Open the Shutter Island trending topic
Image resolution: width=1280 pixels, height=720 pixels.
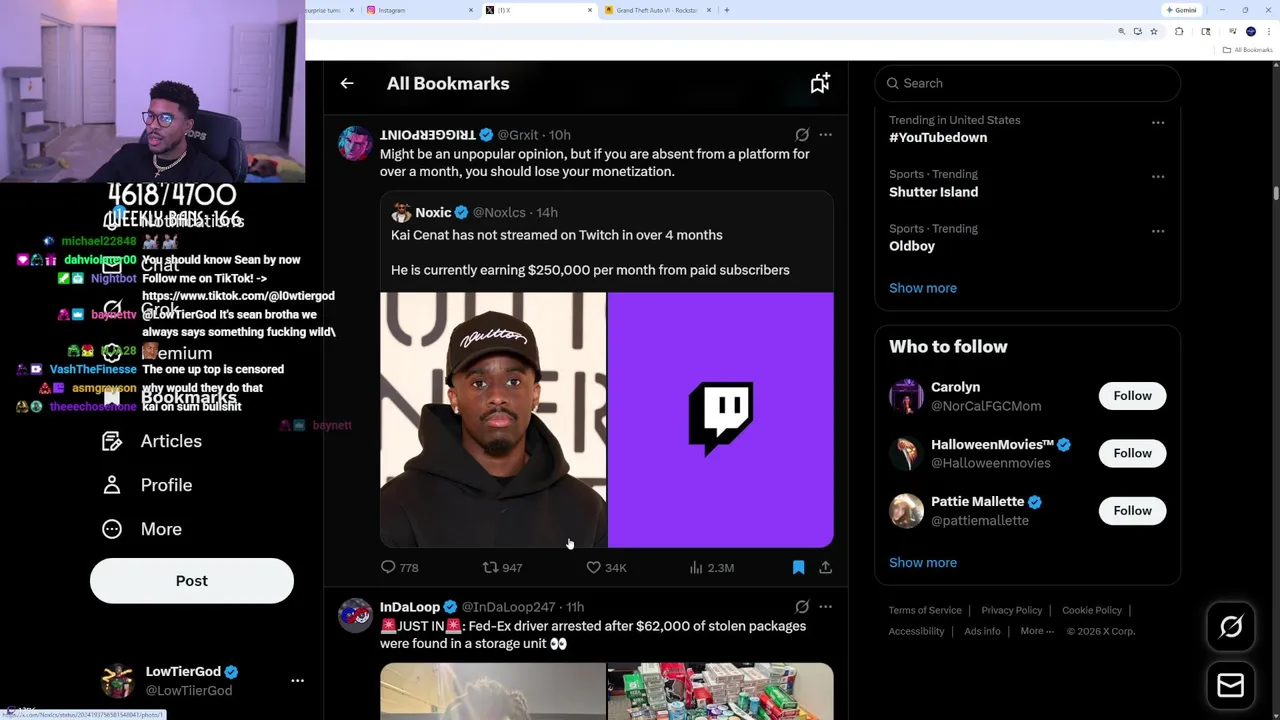click(x=934, y=192)
